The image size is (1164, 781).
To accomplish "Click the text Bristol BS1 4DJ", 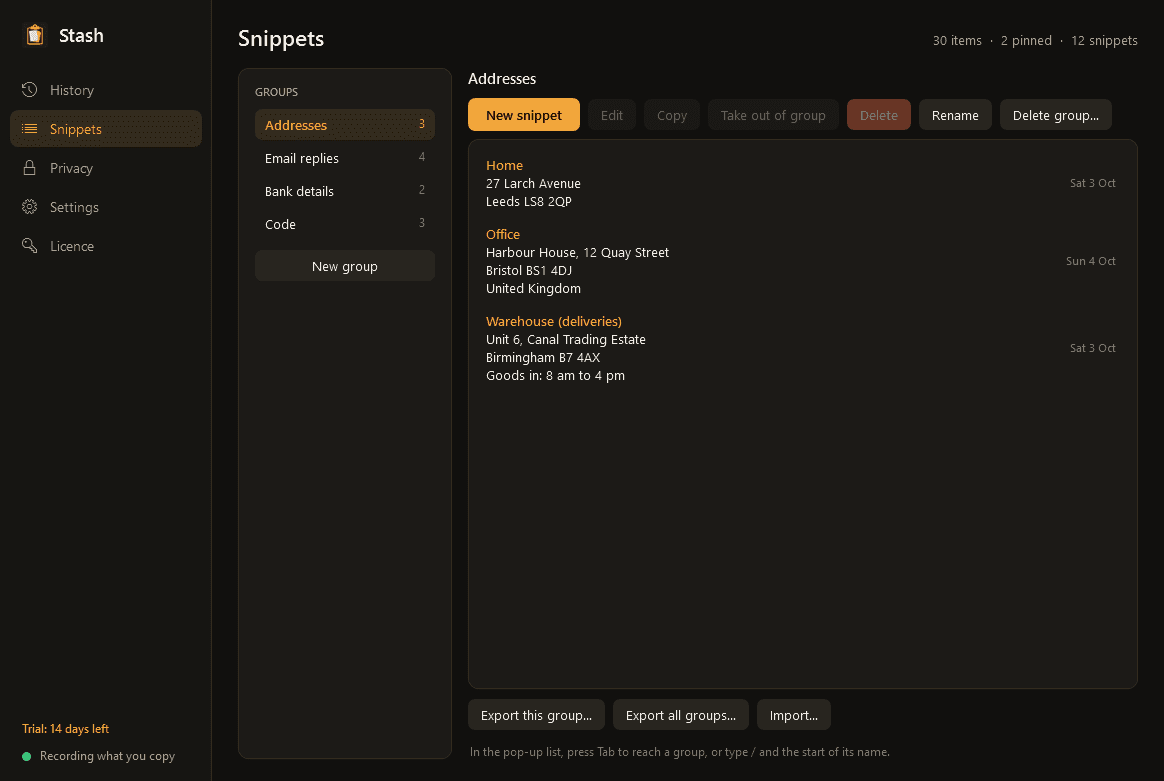I will coord(529,270).
